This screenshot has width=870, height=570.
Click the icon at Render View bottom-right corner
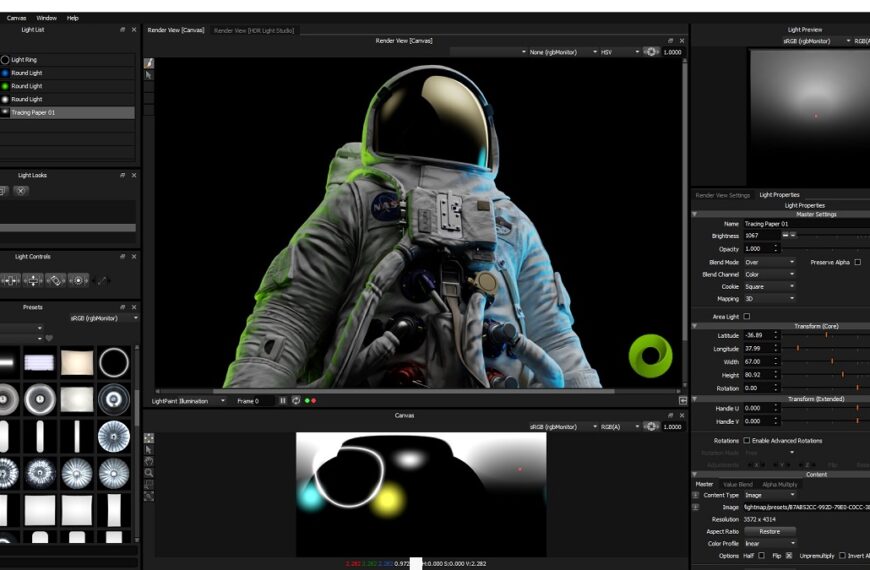(x=683, y=400)
